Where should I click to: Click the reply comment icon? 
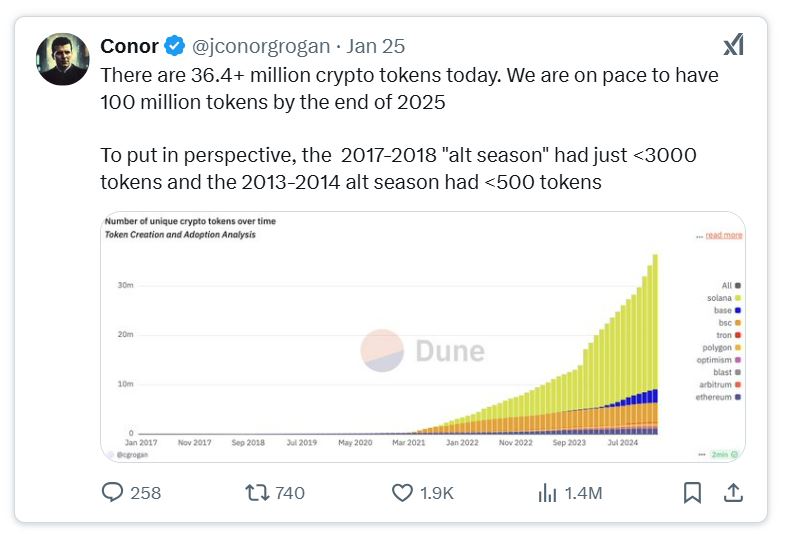[112, 492]
